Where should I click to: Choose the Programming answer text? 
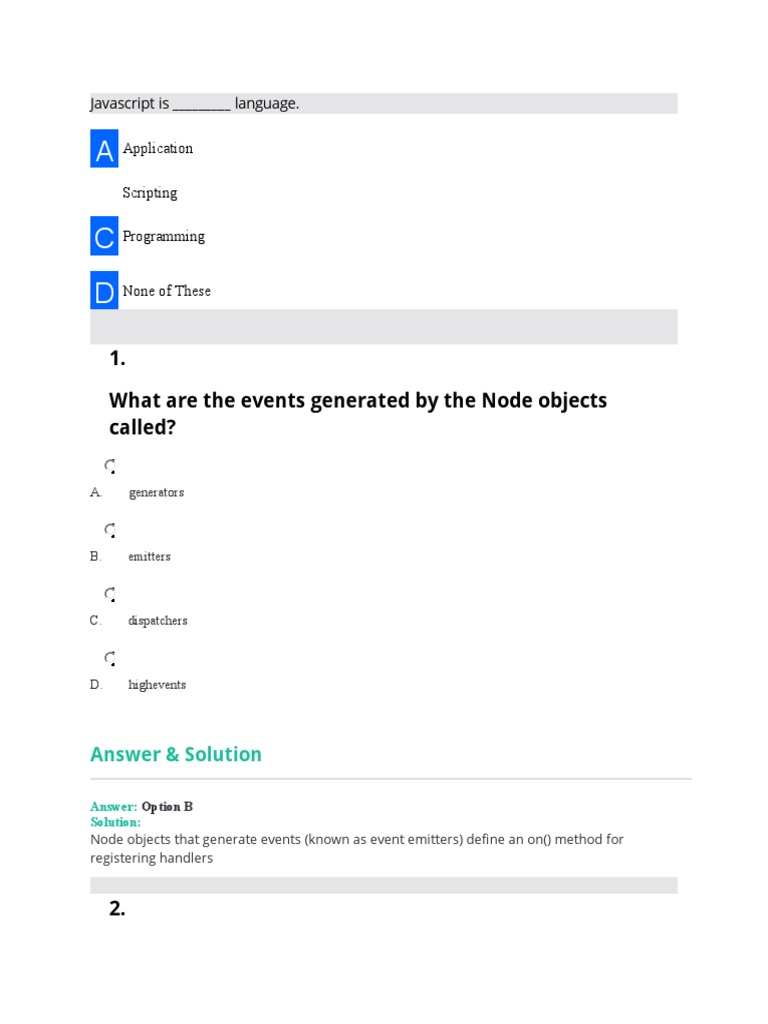click(x=164, y=237)
